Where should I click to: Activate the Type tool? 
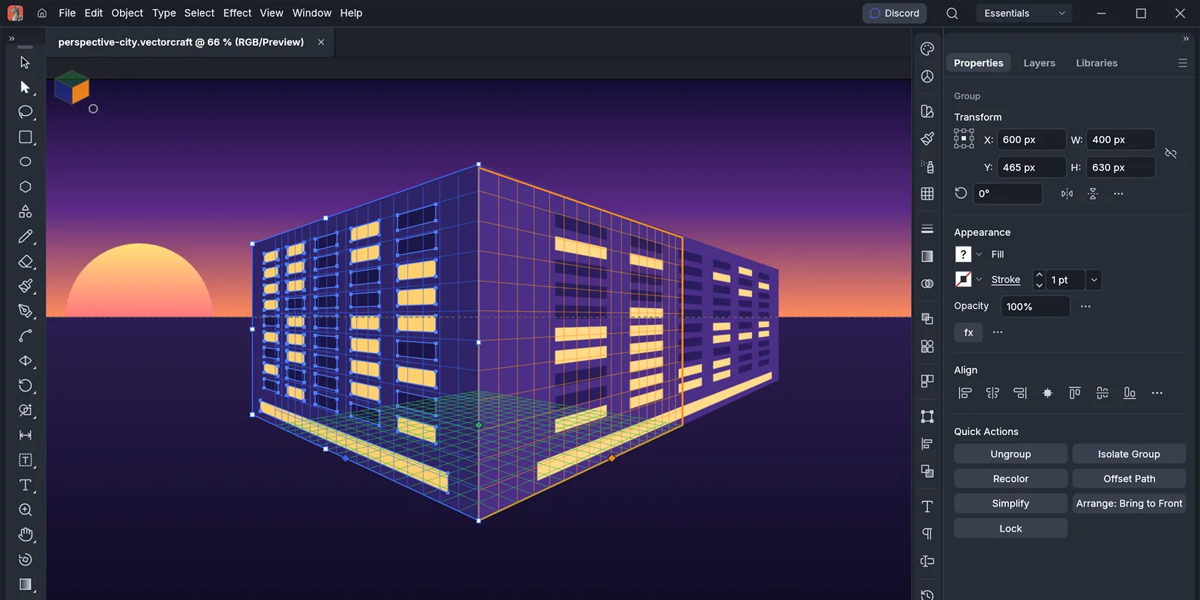tap(26, 485)
